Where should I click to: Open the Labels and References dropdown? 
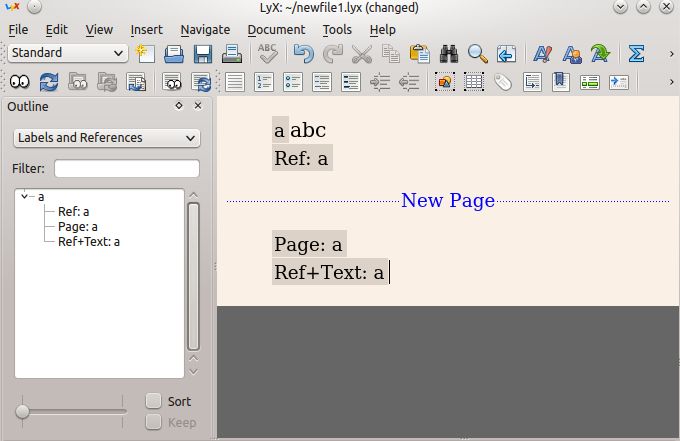point(107,138)
